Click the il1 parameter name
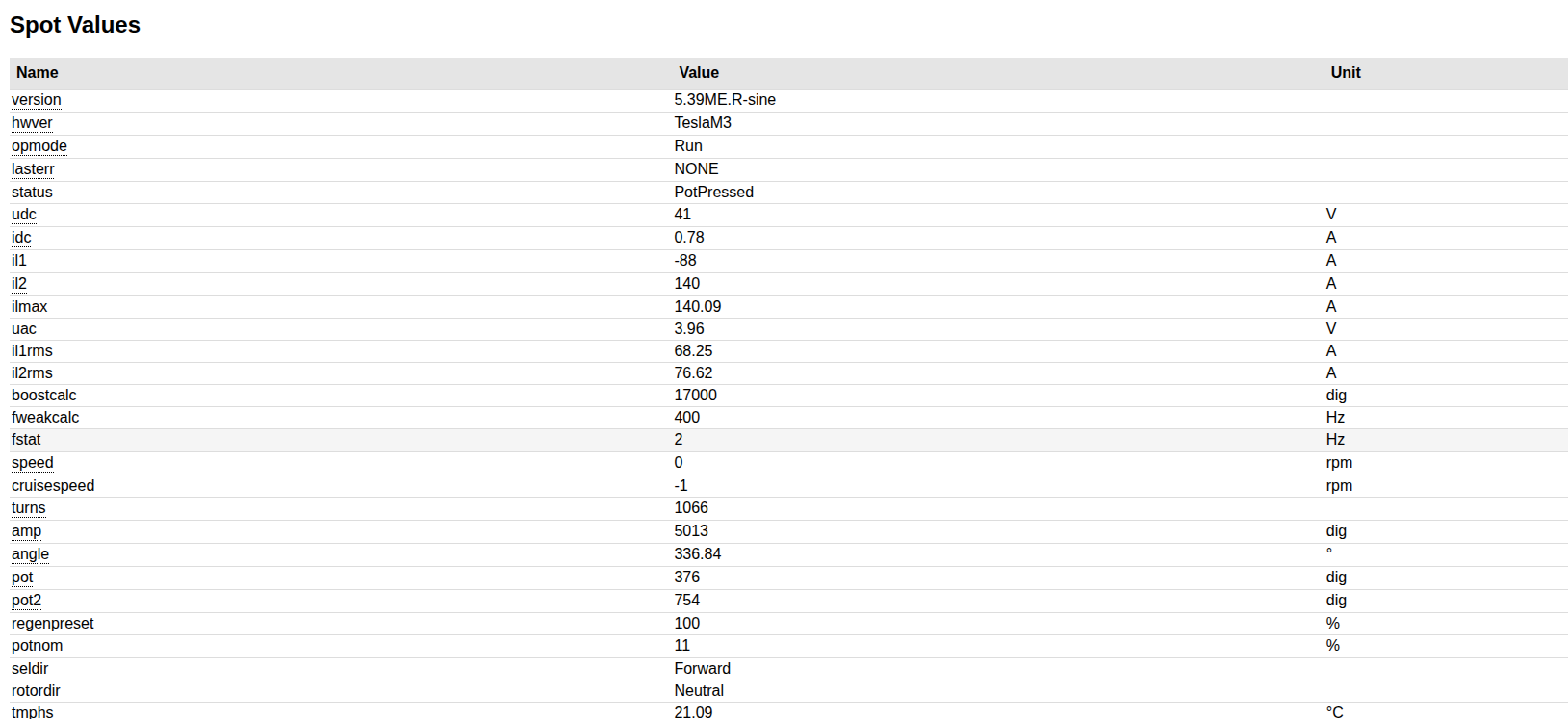This screenshot has width=1568, height=719. (x=19, y=261)
